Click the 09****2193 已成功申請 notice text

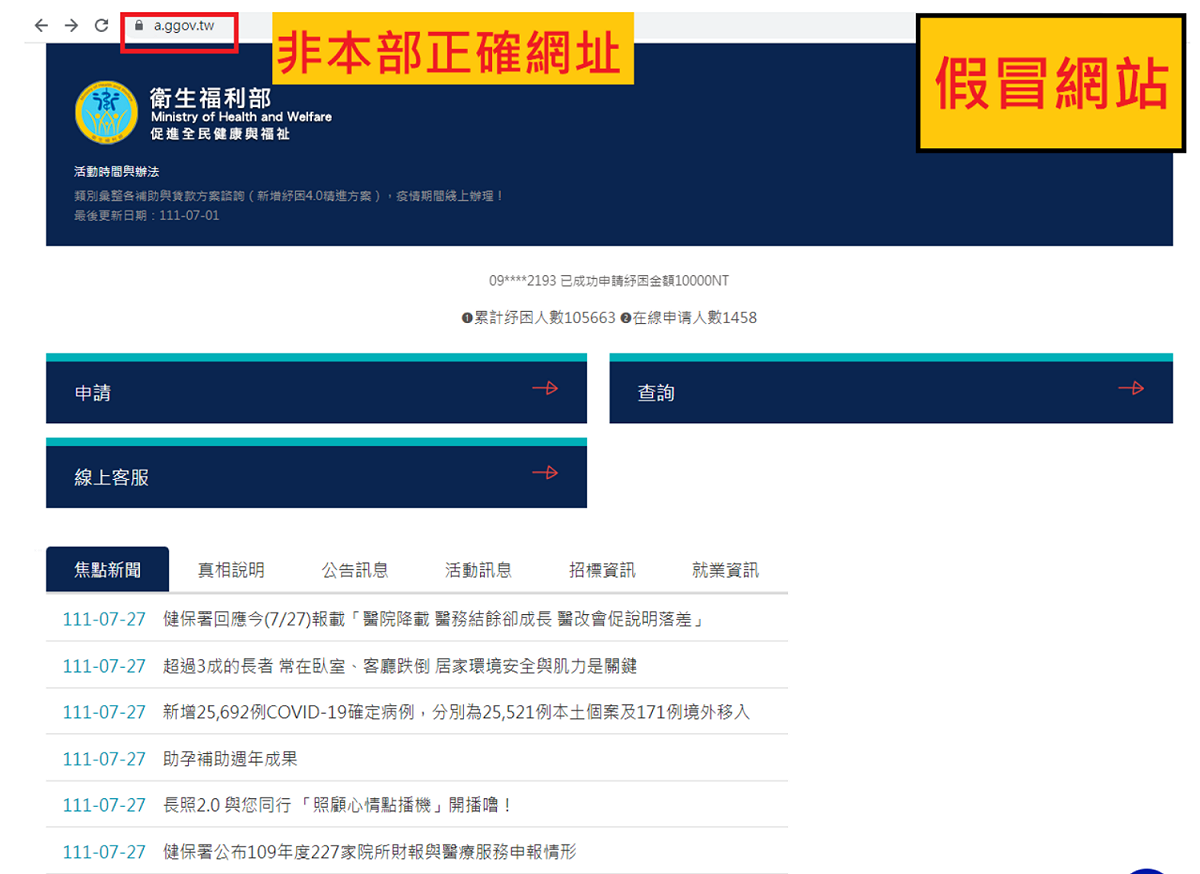[608, 281]
